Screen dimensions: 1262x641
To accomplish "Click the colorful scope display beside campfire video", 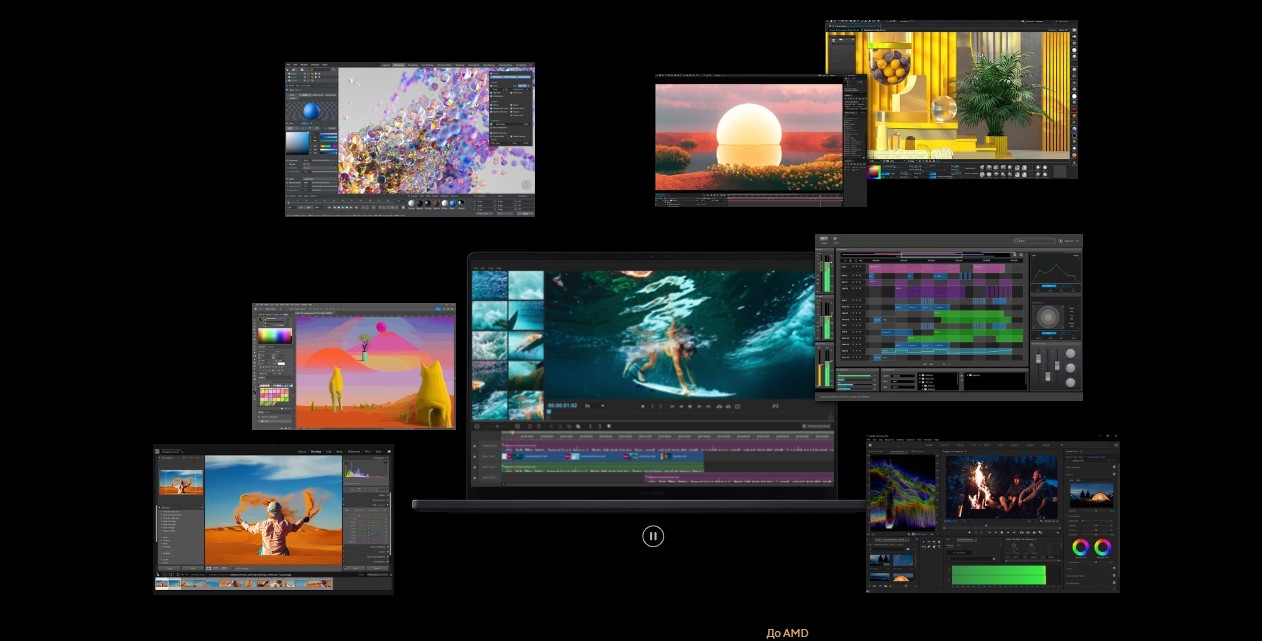I will pyautogui.click(x=902, y=491).
